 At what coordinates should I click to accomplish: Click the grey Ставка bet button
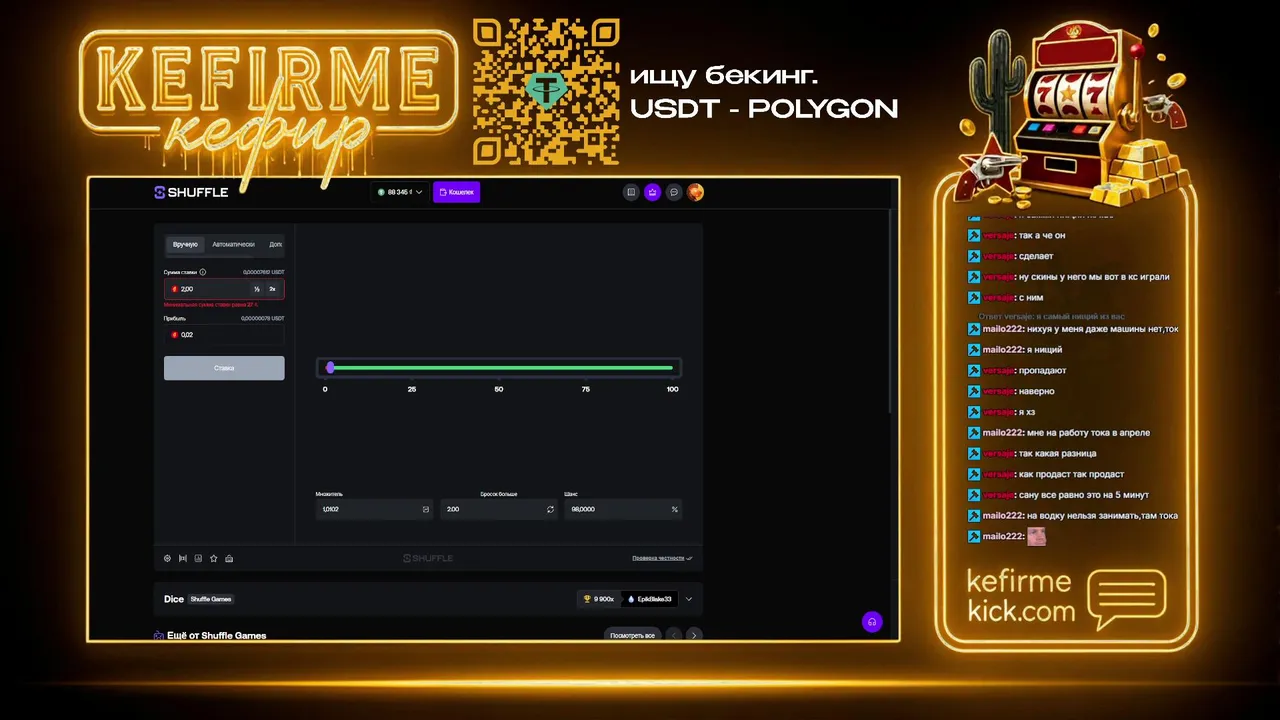(224, 368)
